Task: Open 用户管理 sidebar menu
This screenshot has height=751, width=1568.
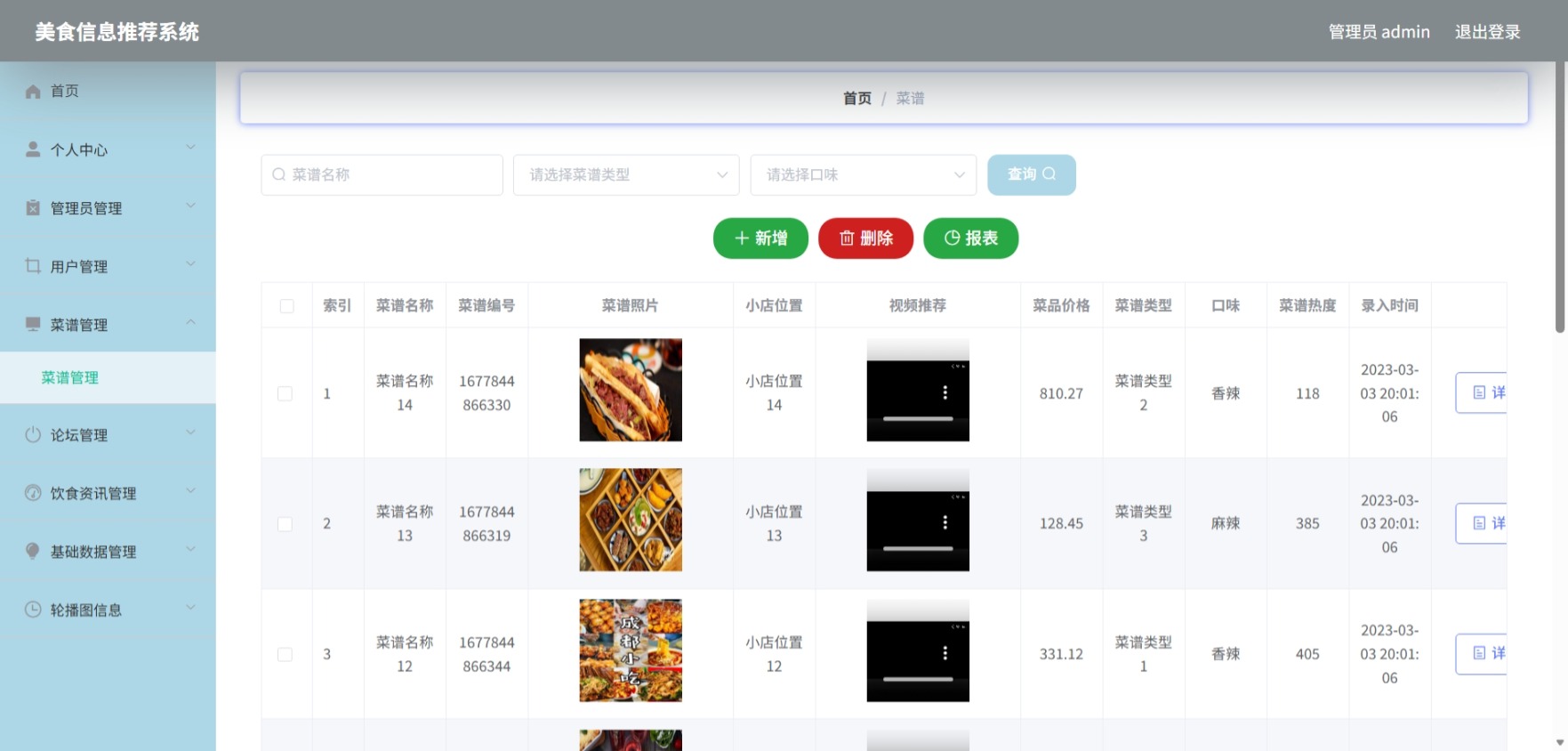Action: coord(108,266)
